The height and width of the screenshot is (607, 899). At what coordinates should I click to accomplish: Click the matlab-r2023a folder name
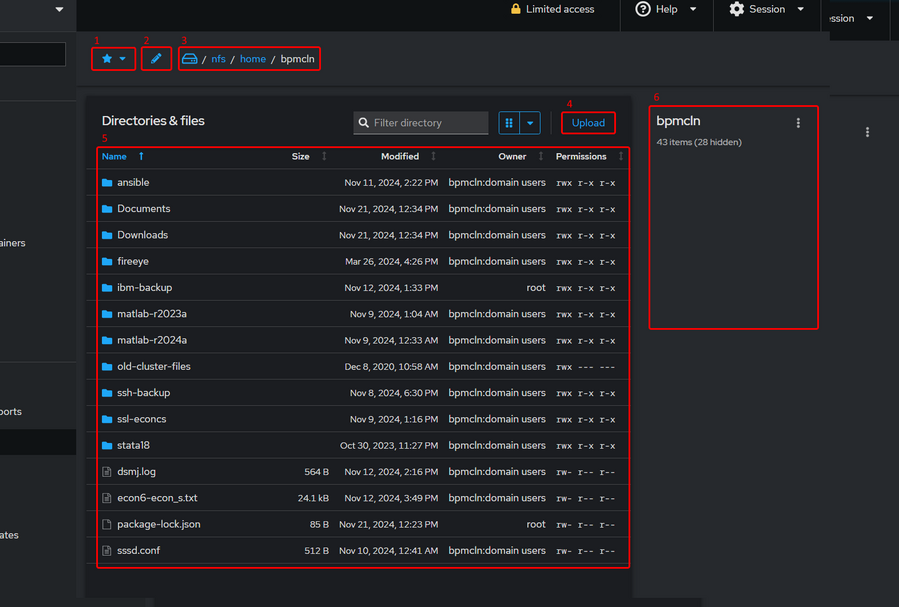click(151, 314)
